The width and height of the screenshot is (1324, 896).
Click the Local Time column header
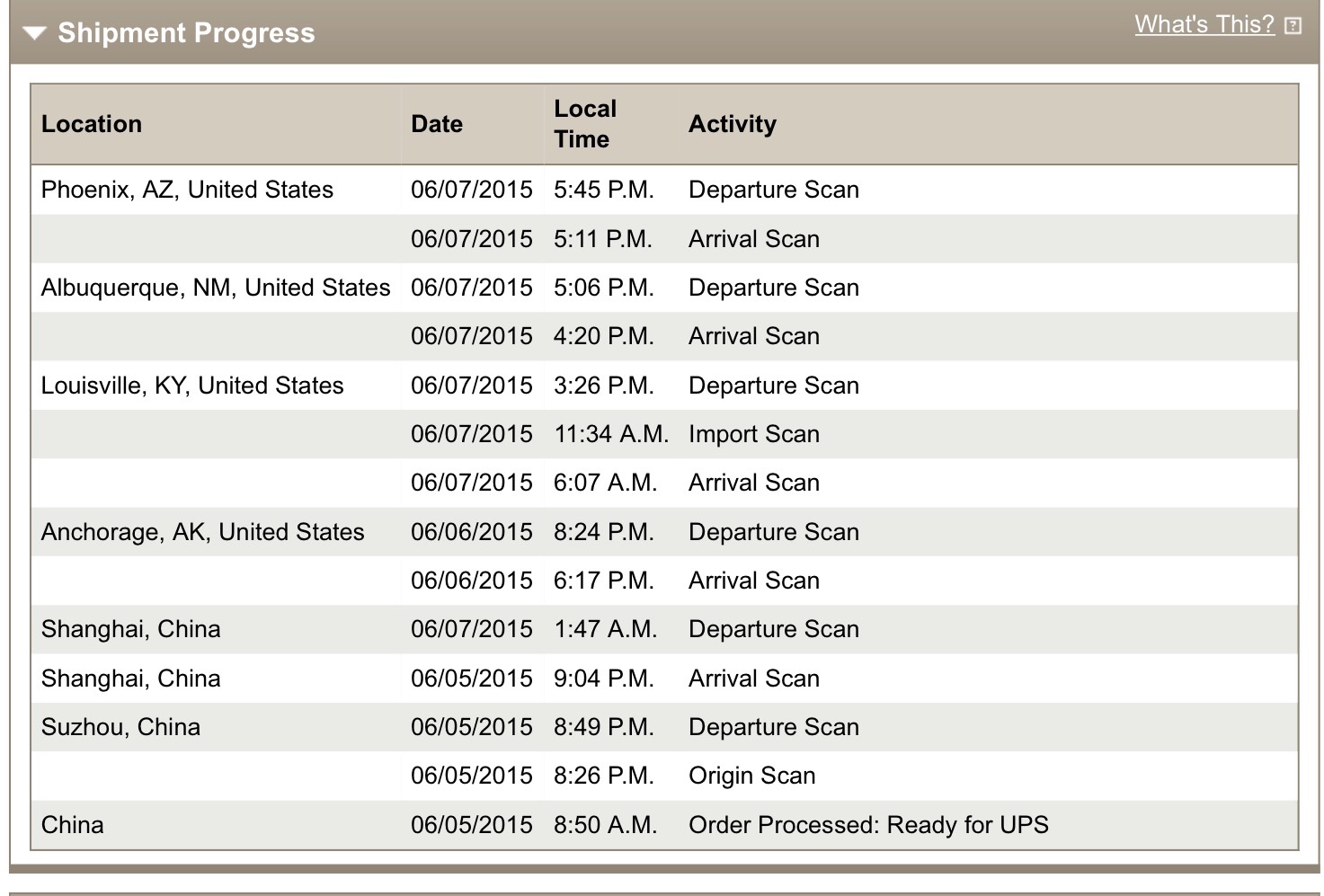[585, 124]
